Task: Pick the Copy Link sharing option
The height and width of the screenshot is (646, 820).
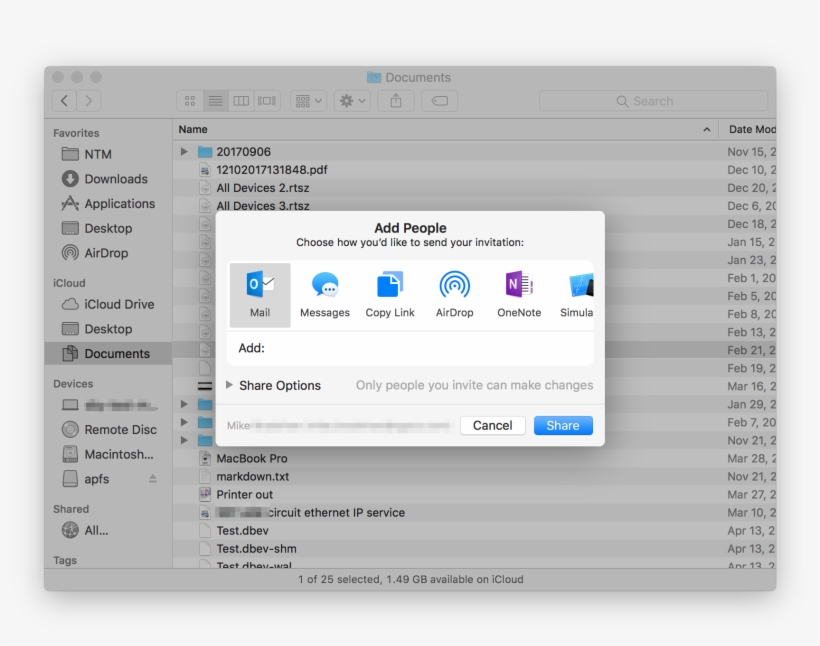Action: pyautogui.click(x=390, y=295)
